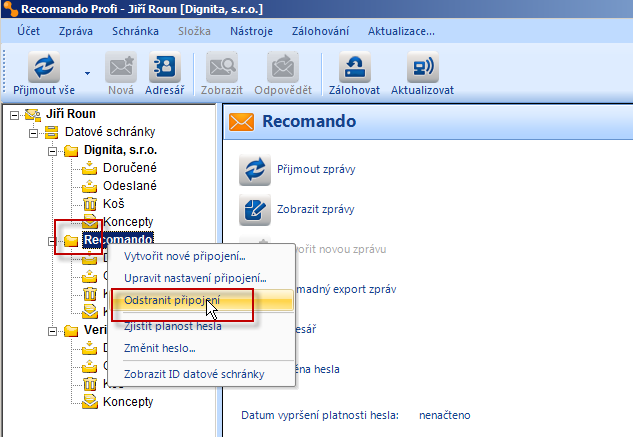Click Zobrazit zprávy link
This screenshot has width=633, height=437.
click(316, 209)
